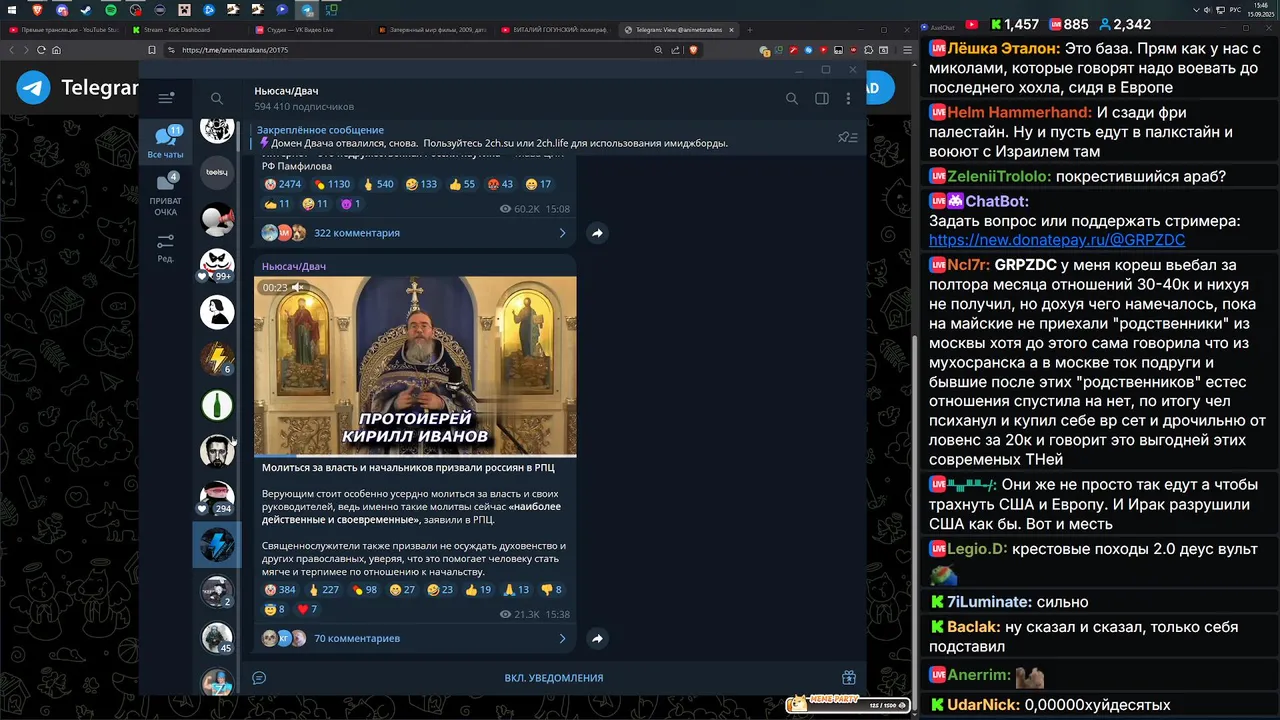
Task: Toggle the pill reaction showing 1130
Action: tap(332, 184)
